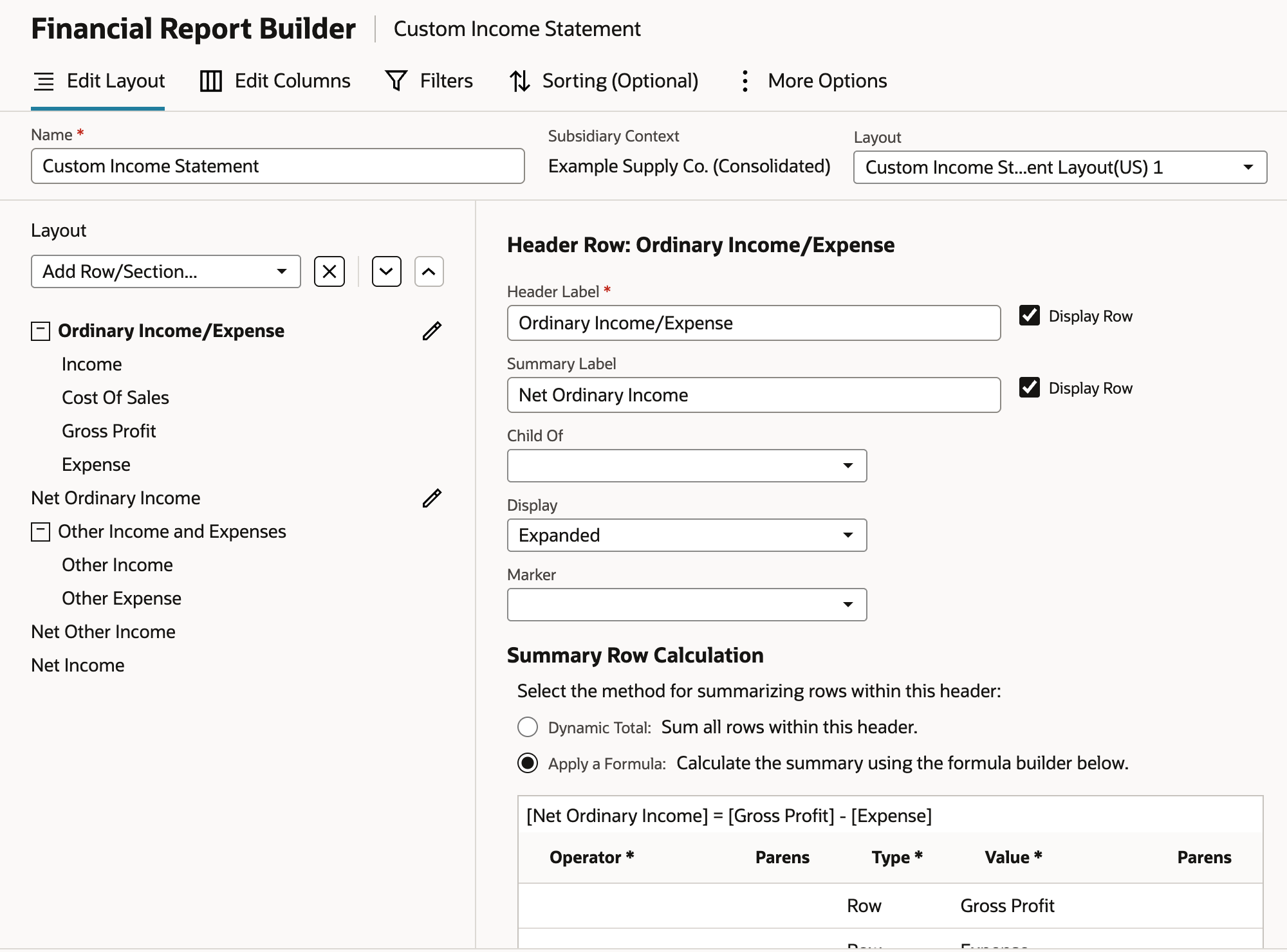Open the Layout dropdown at top right
This screenshot has height=952, width=1287.
click(1060, 167)
